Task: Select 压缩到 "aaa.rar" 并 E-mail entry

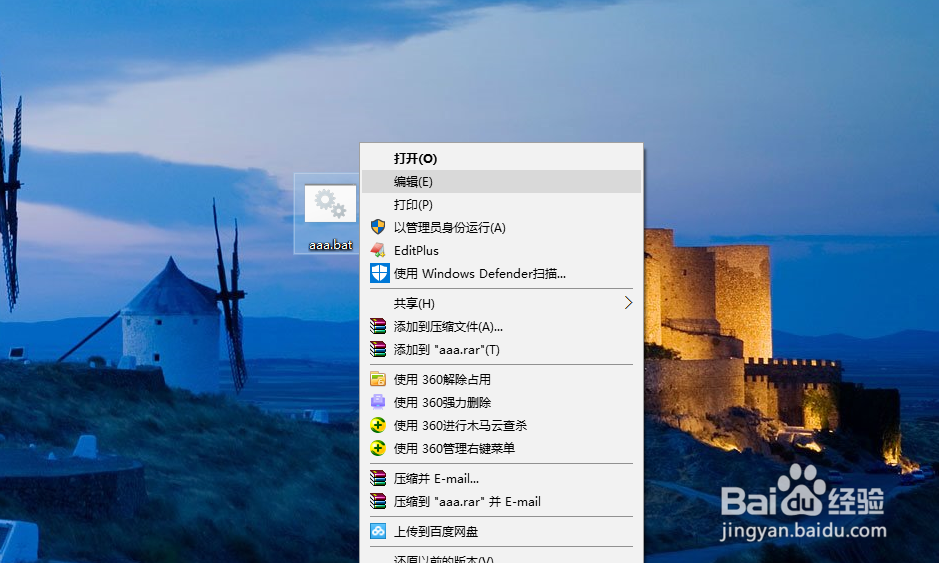Action: (x=502, y=501)
